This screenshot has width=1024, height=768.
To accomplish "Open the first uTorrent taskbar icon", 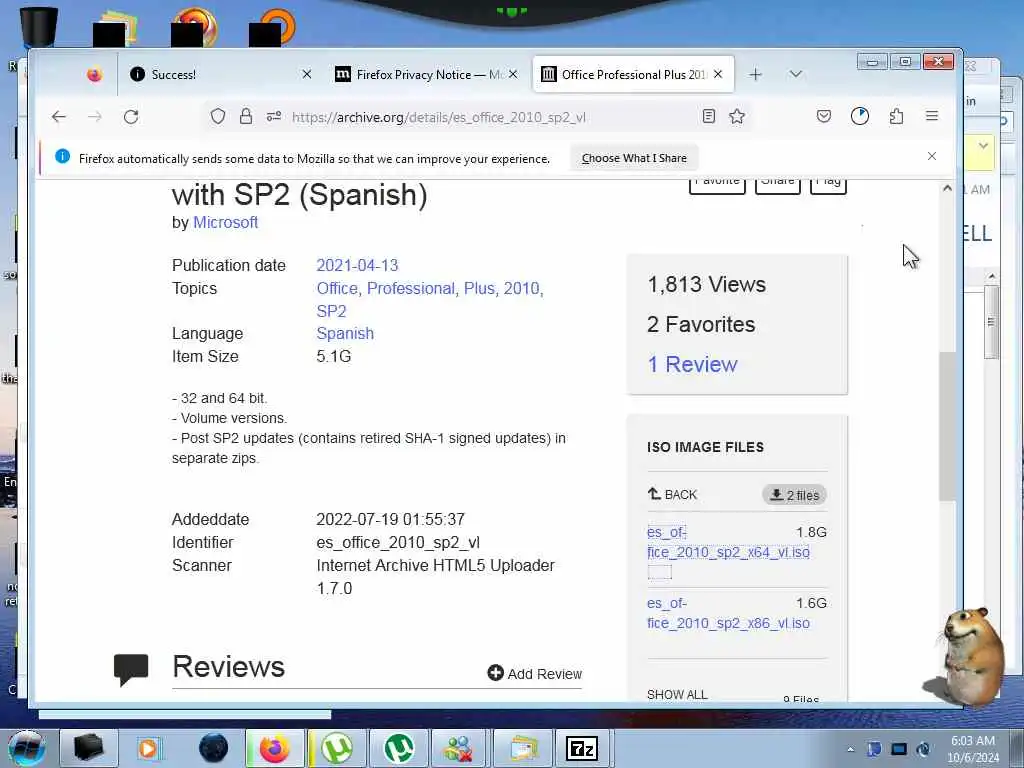I will coord(337,748).
